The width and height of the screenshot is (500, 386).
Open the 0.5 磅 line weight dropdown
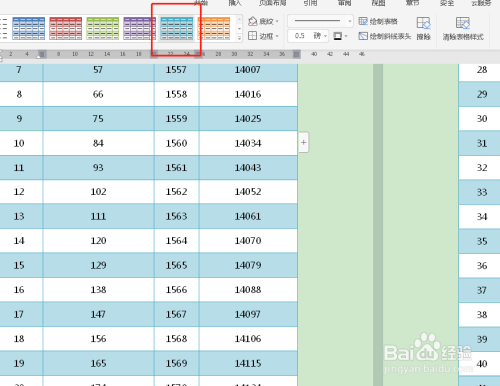tap(308, 36)
